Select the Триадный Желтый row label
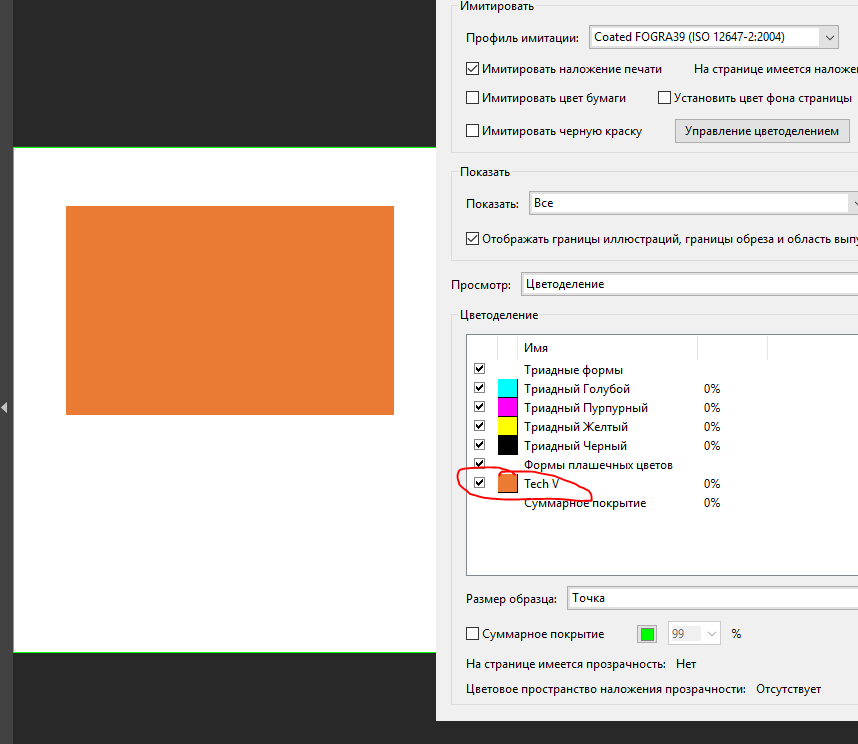Screen dimensions: 858x744 point(576,427)
